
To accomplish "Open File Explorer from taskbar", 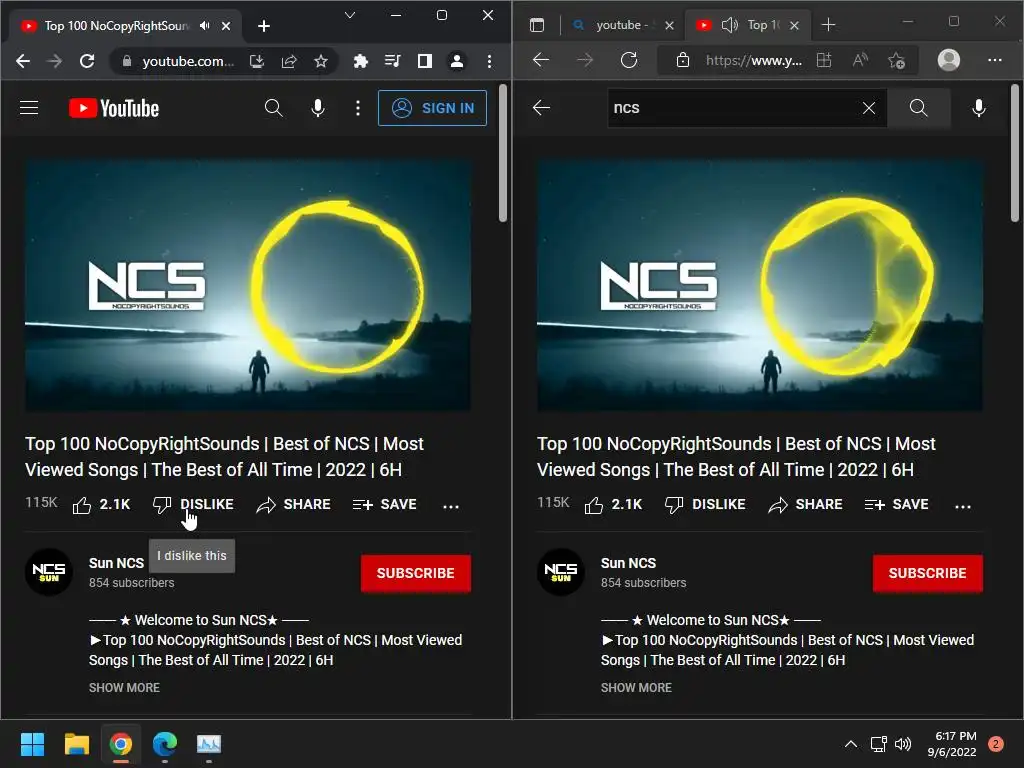I will point(76,744).
